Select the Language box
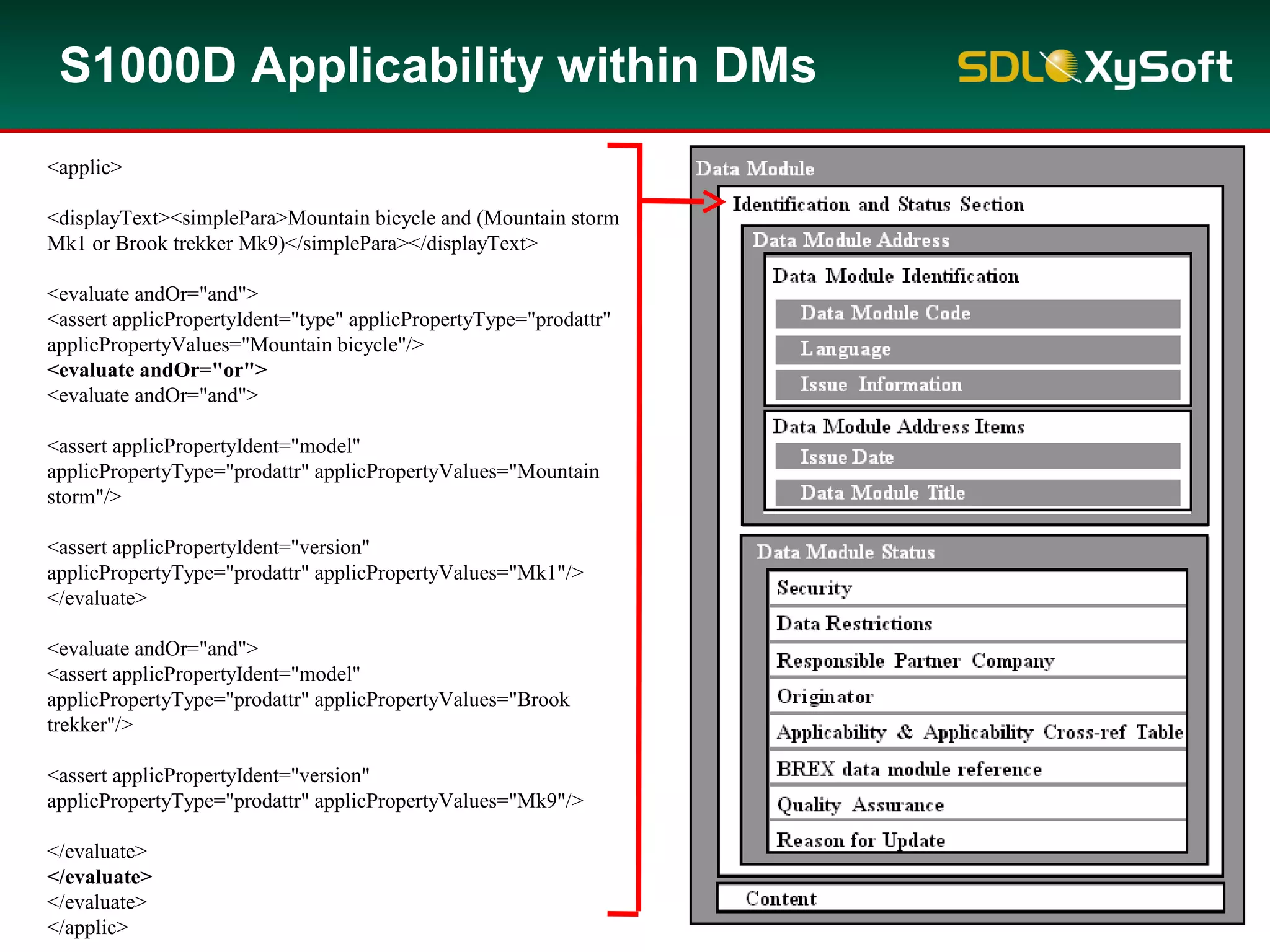Viewport: 1270px width, 952px height. click(977, 350)
